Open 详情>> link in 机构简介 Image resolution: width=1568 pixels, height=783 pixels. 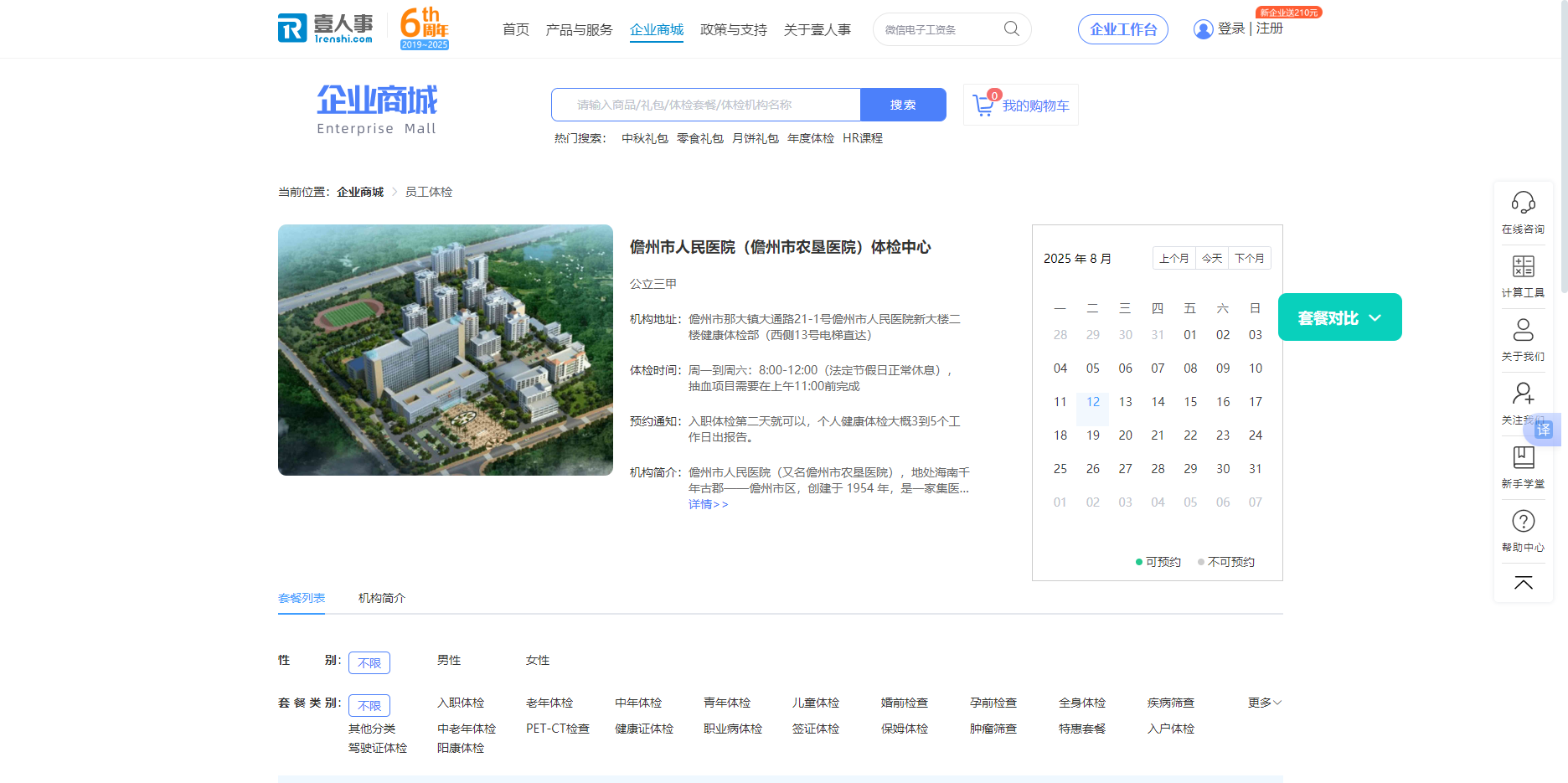708,504
